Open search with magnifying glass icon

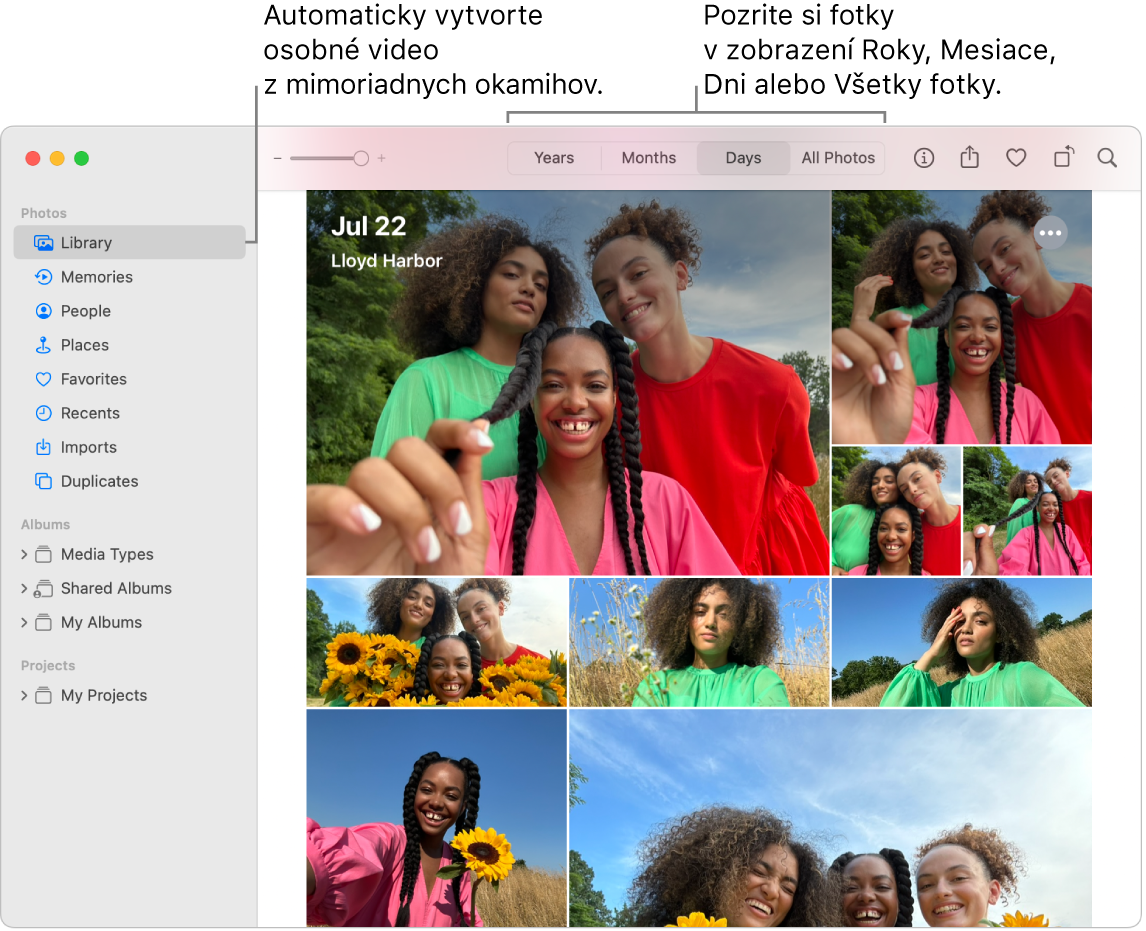pyautogui.click(x=1107, y=158)
